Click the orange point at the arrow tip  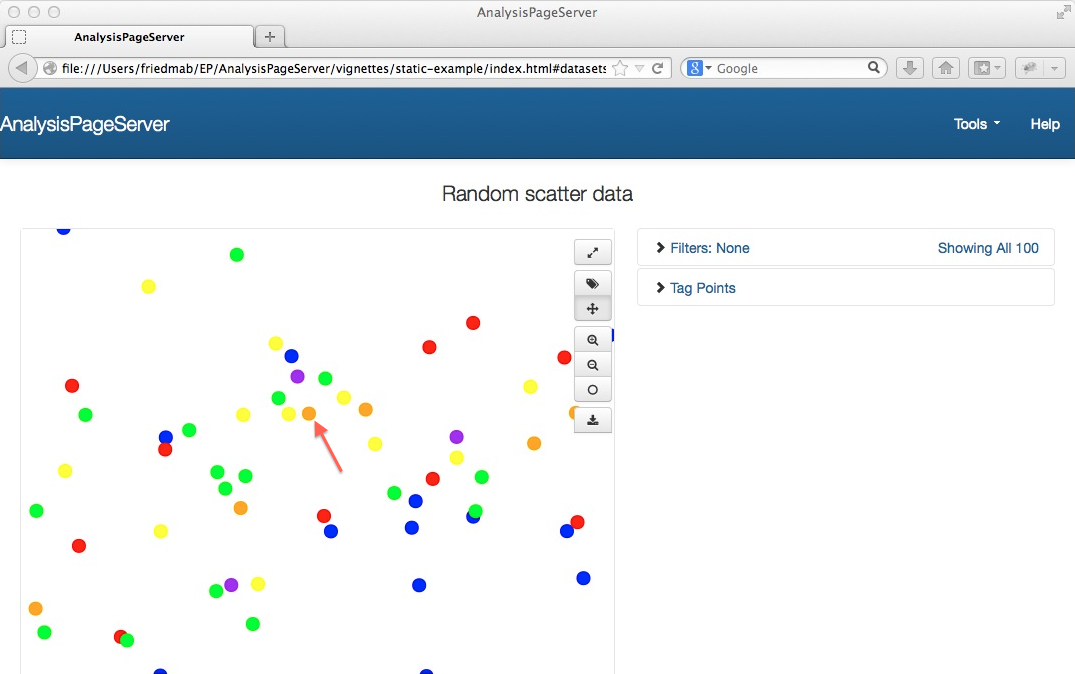coord(309,413)
